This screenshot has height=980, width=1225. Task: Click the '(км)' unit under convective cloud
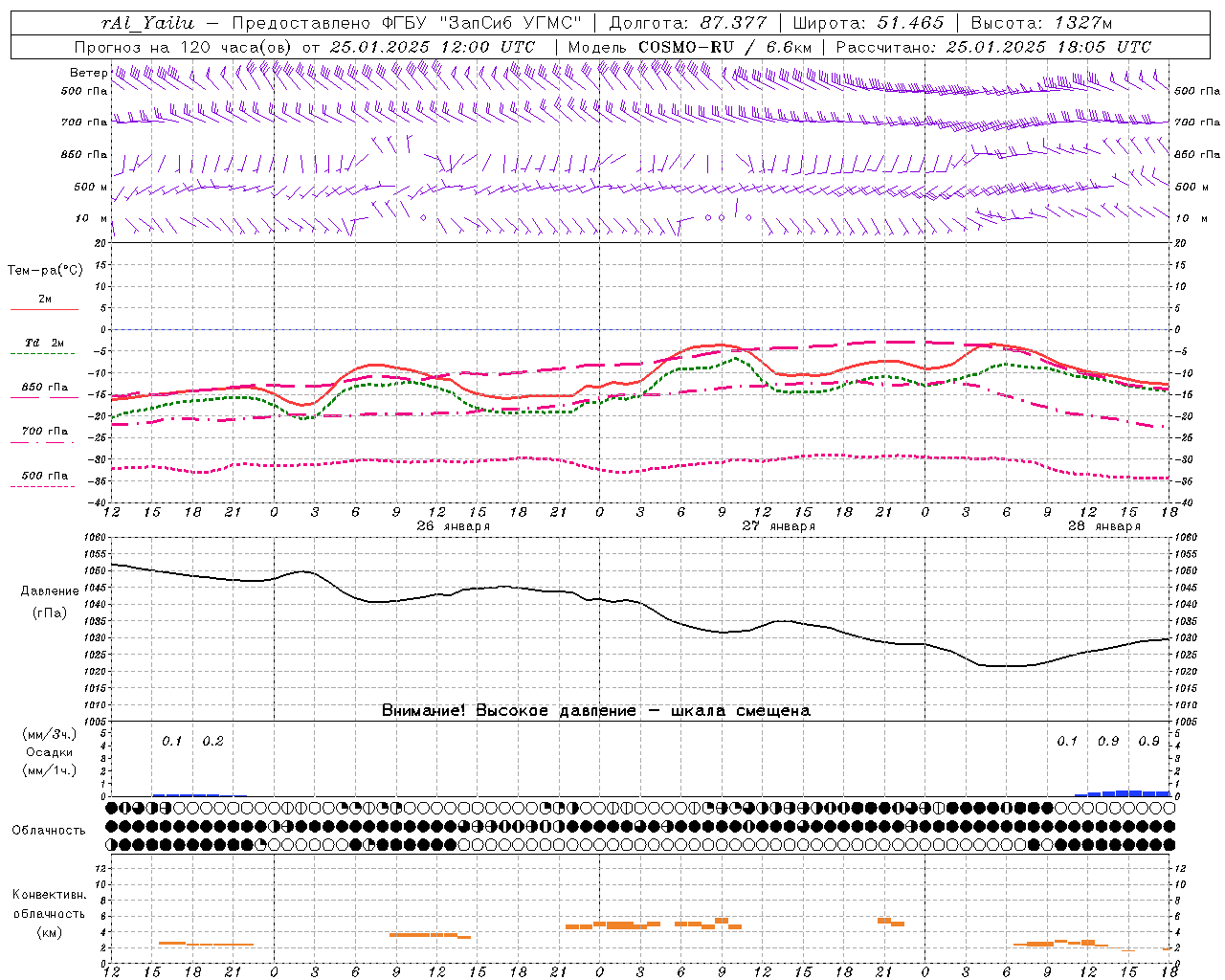point(49,932)
